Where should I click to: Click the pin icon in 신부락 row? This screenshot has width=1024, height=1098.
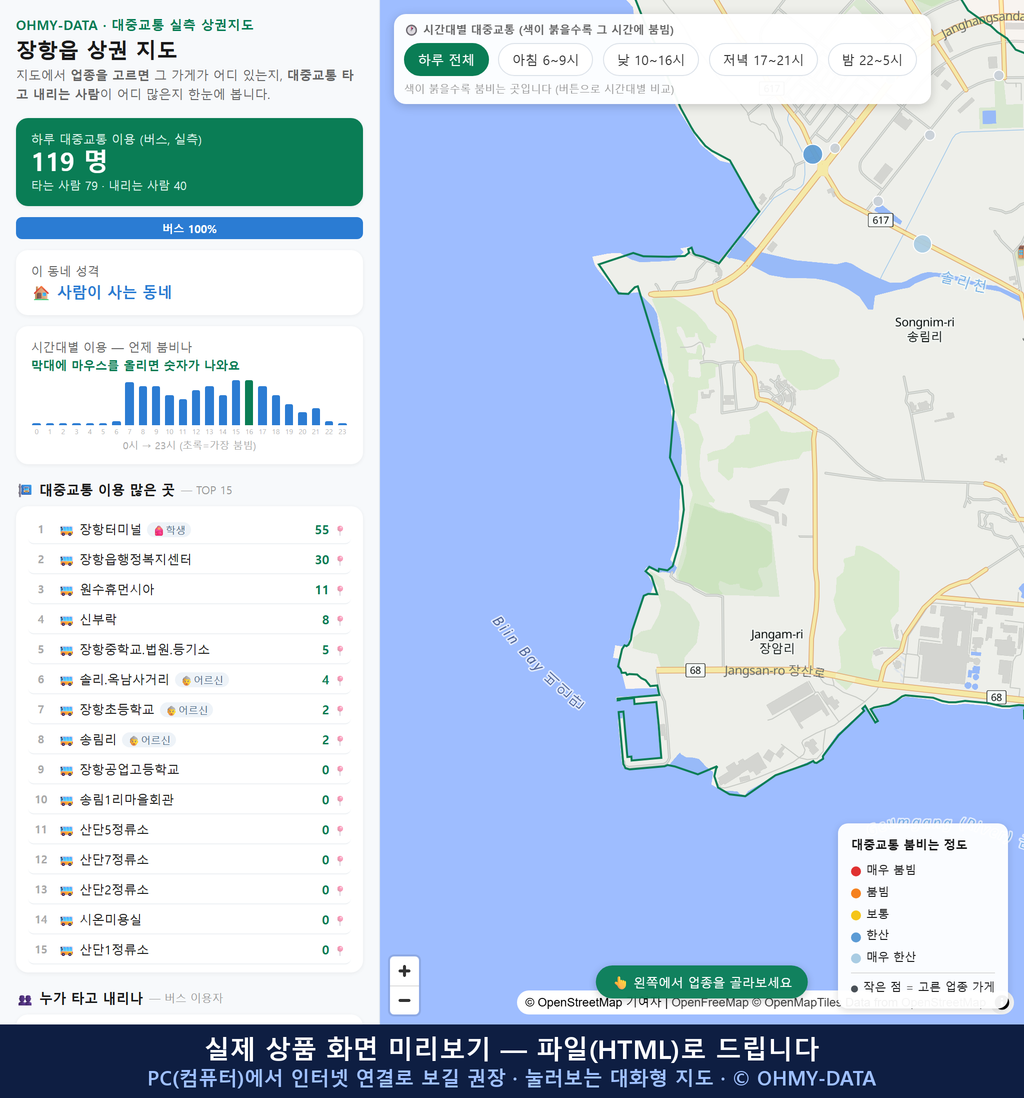pyautogui.click(x=340, y=620)
